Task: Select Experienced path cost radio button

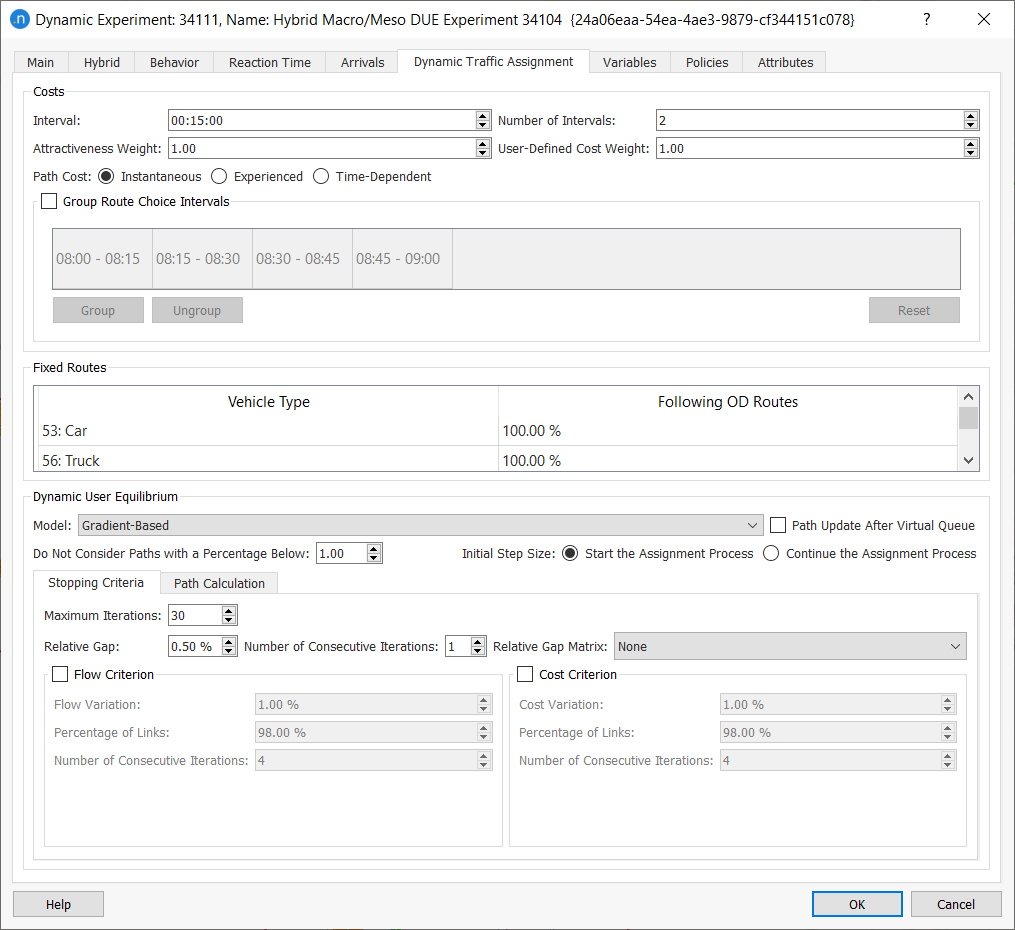Action: [x=219, y=177]
